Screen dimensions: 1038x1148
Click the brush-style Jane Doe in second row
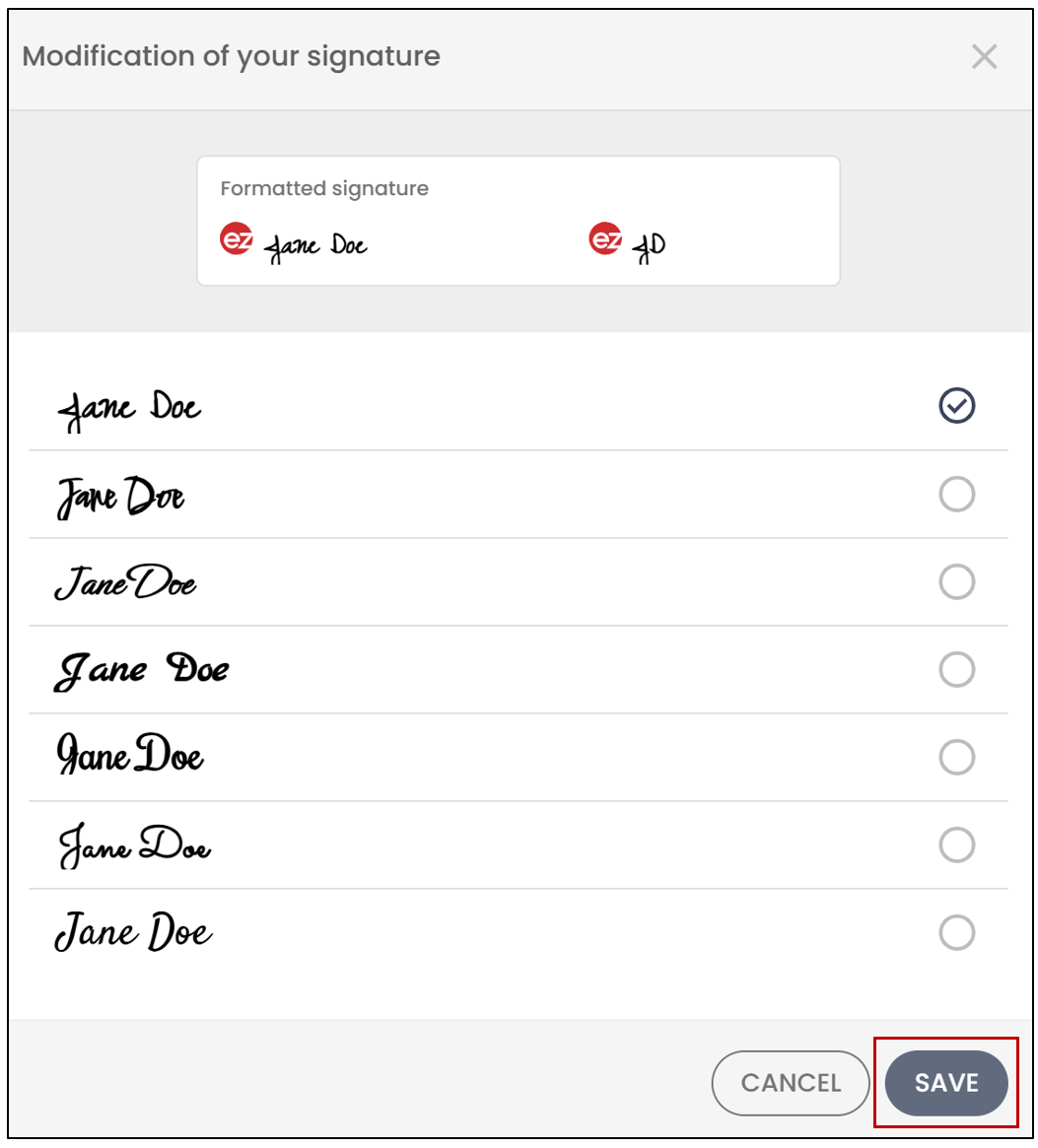[x=121, y=497]
